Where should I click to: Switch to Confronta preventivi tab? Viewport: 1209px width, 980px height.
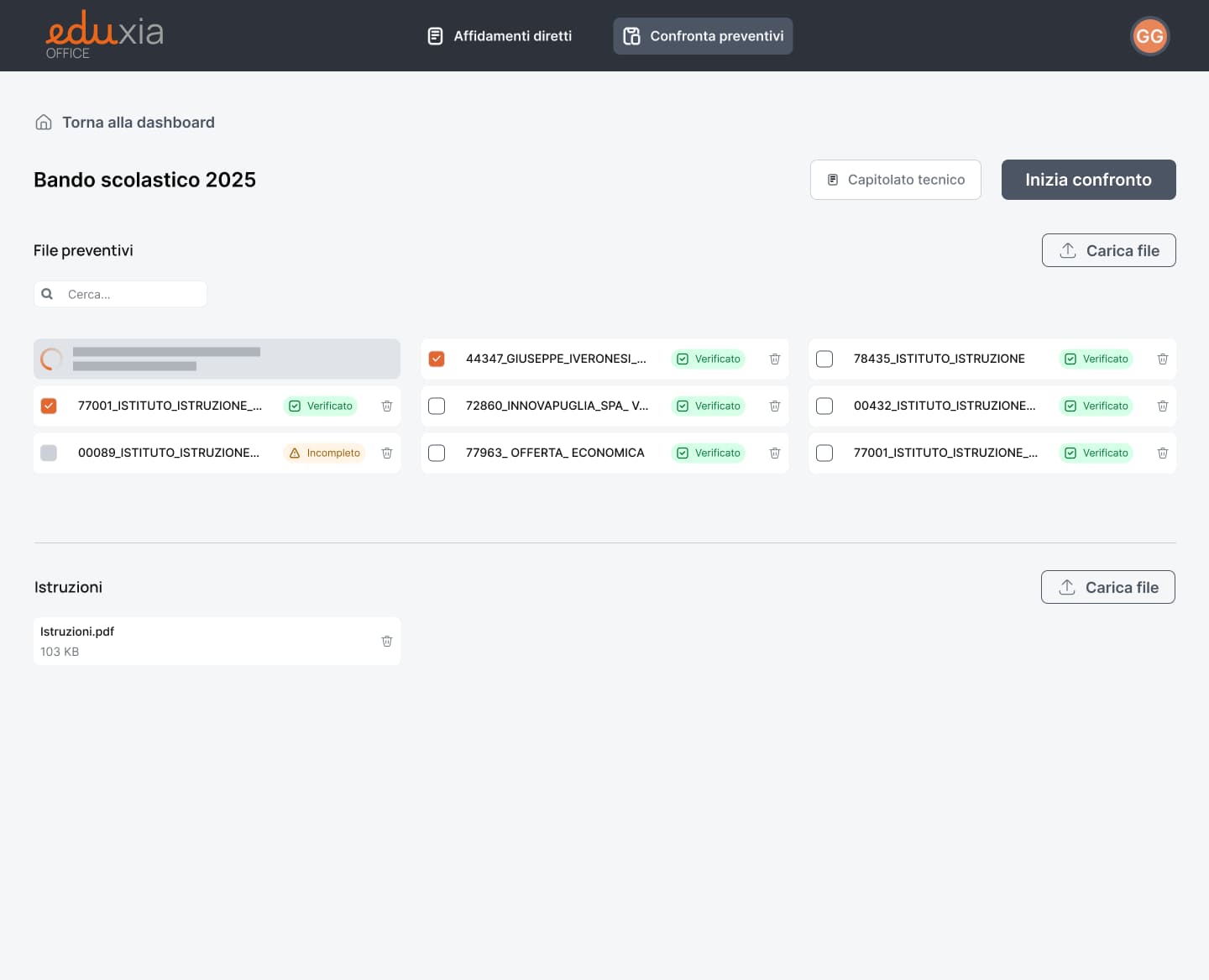tap(703, 36)
